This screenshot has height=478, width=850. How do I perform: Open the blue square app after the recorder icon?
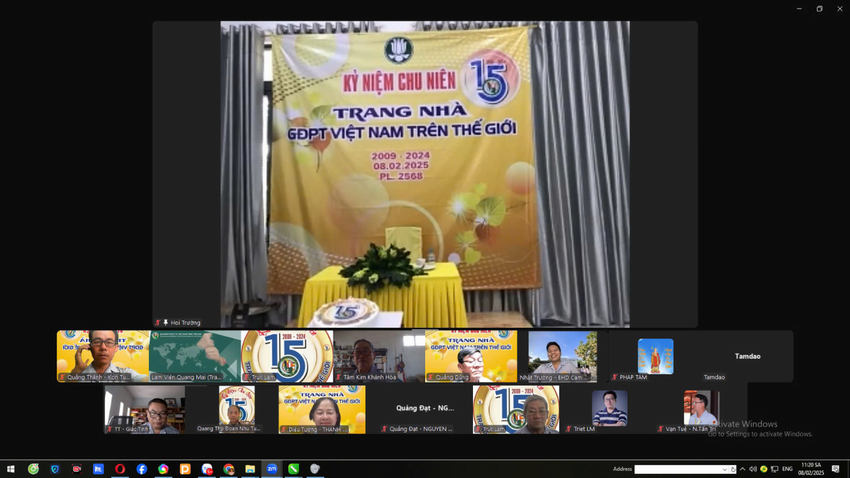click(x=98, y=469)
